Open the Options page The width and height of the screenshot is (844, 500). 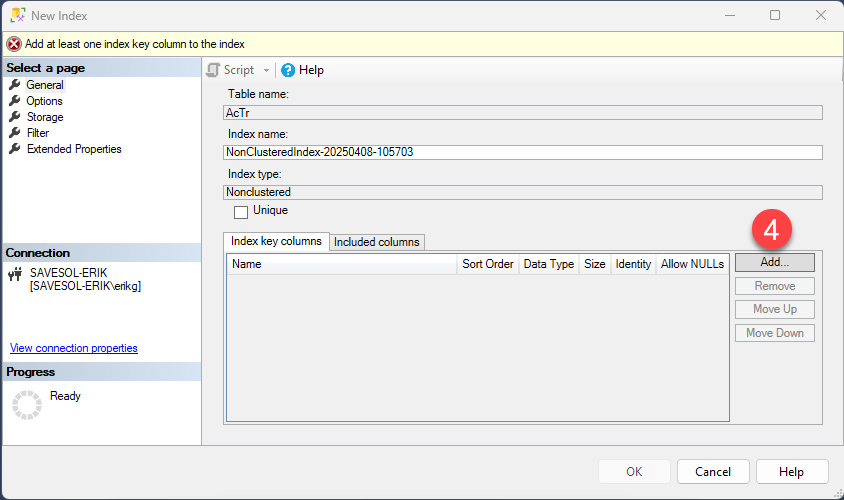(44, 101)
